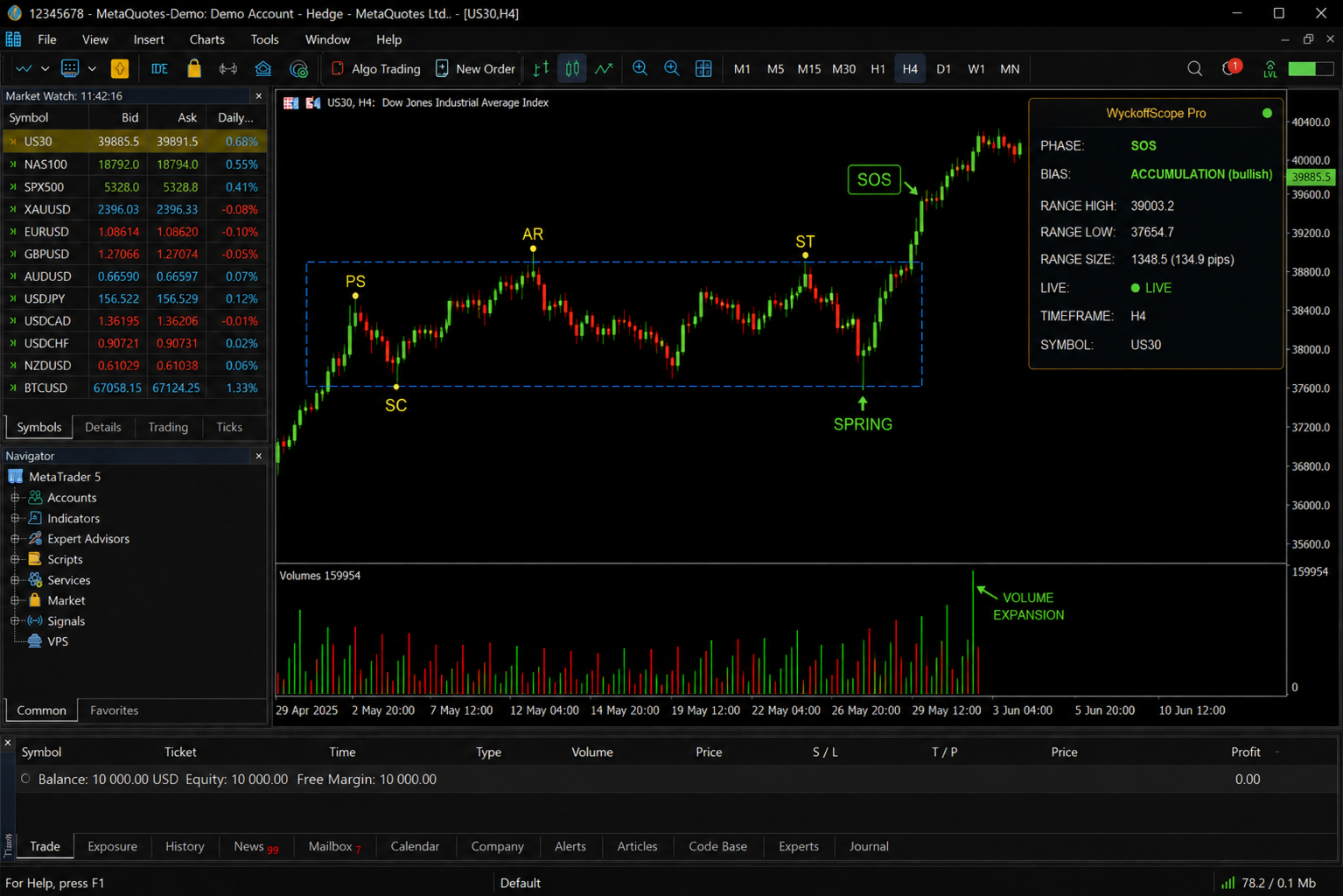Open the Calendar tab in Toolbox
The image size is (1343, 896).
(x=415, y=846)
